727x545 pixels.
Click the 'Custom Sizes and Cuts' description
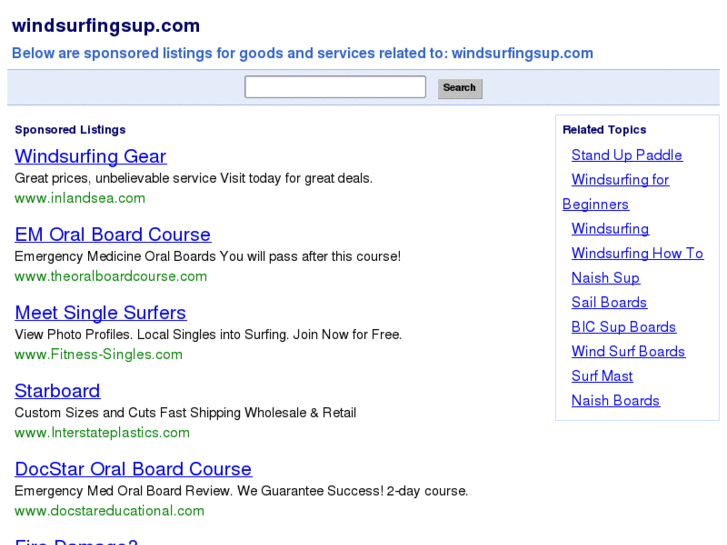(x=185, y=412)
